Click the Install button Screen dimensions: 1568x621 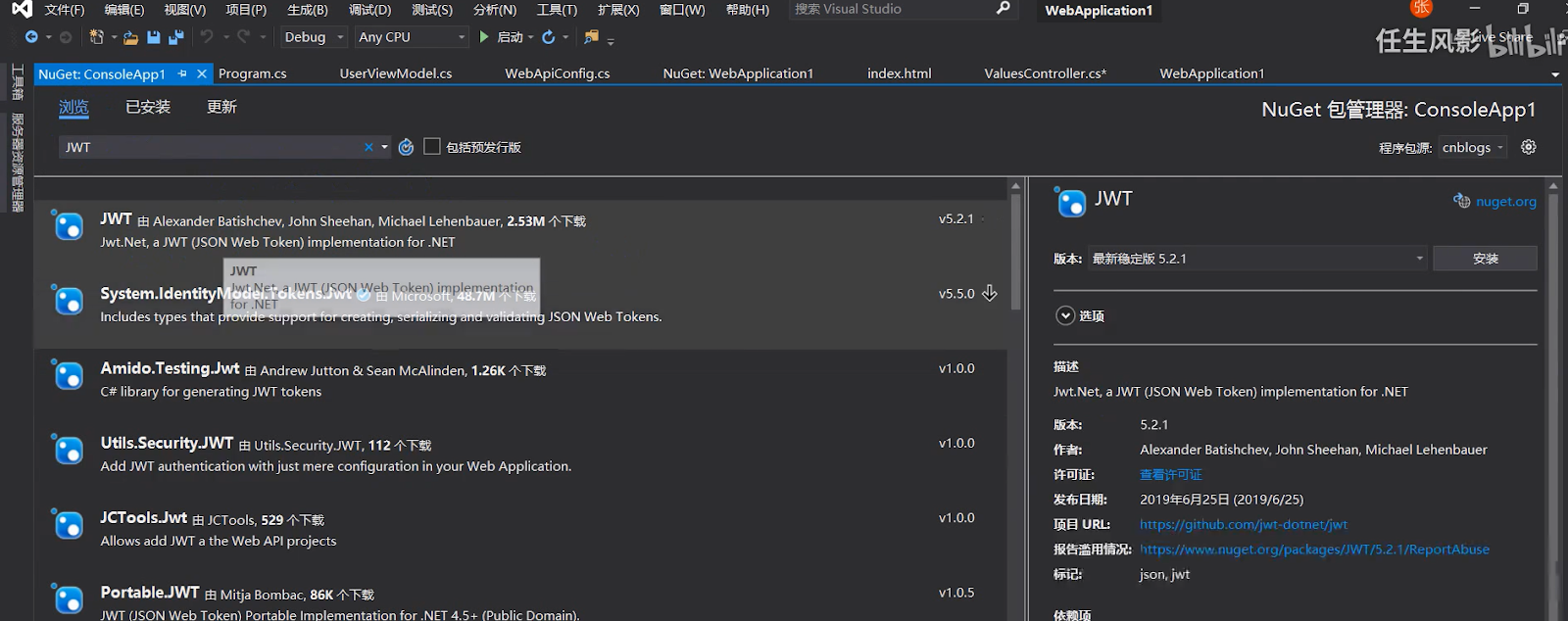1485,259
